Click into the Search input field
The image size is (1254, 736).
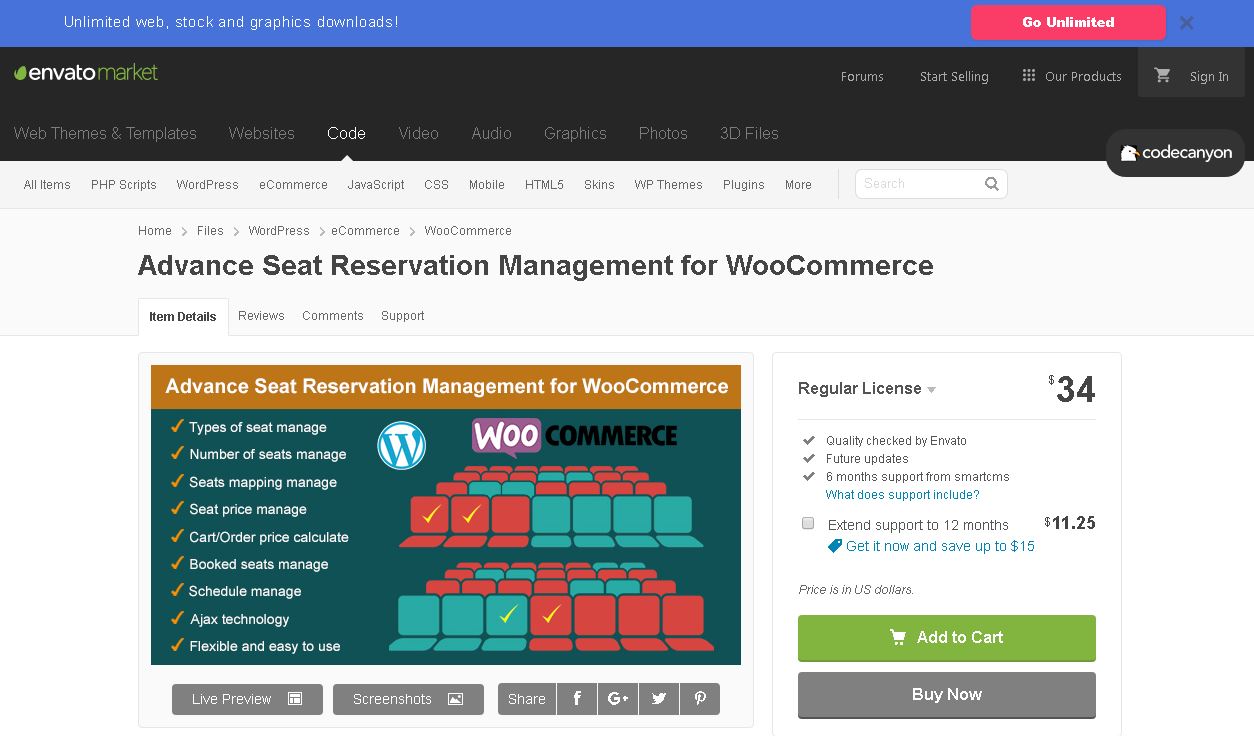918,184
